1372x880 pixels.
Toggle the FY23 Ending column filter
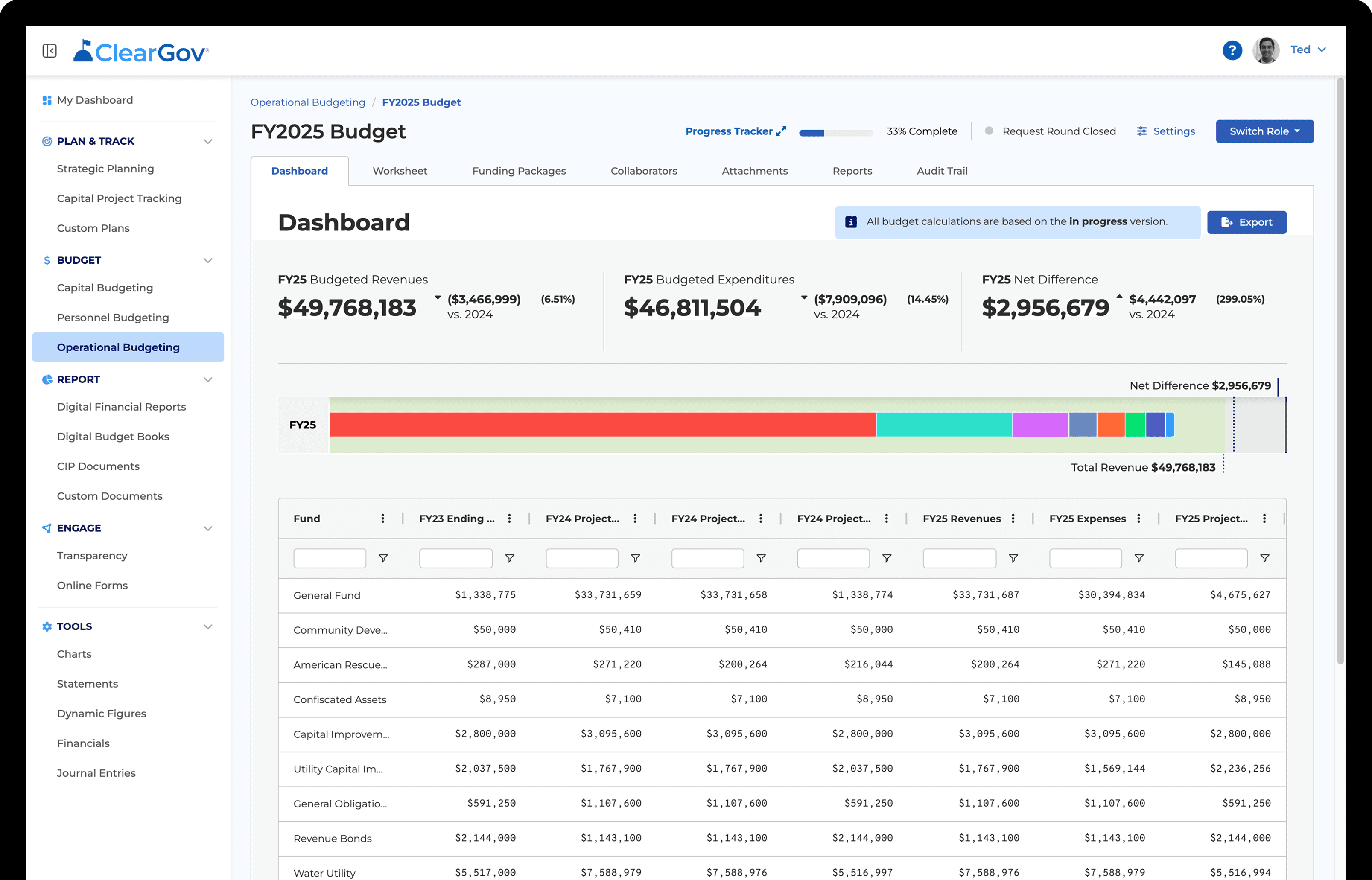(x=510, y=558)
